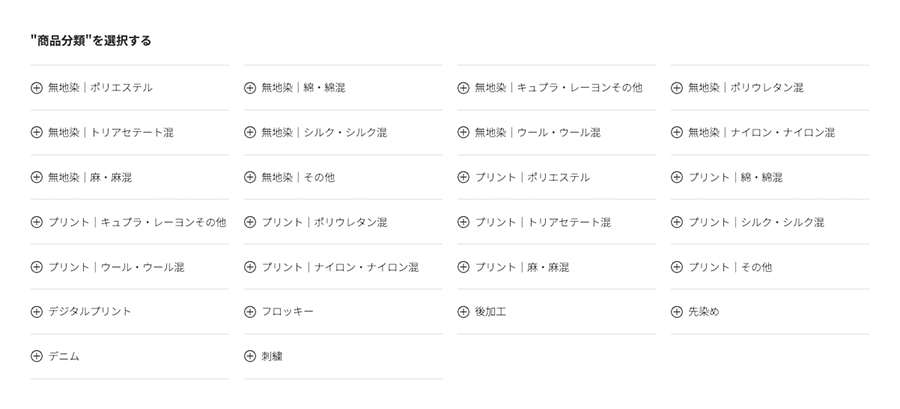This screenshot has height=409, width=900.
Task: Expand プリント｜ポリエステル category
Action: pyautogui.click(x=556, y=177)
